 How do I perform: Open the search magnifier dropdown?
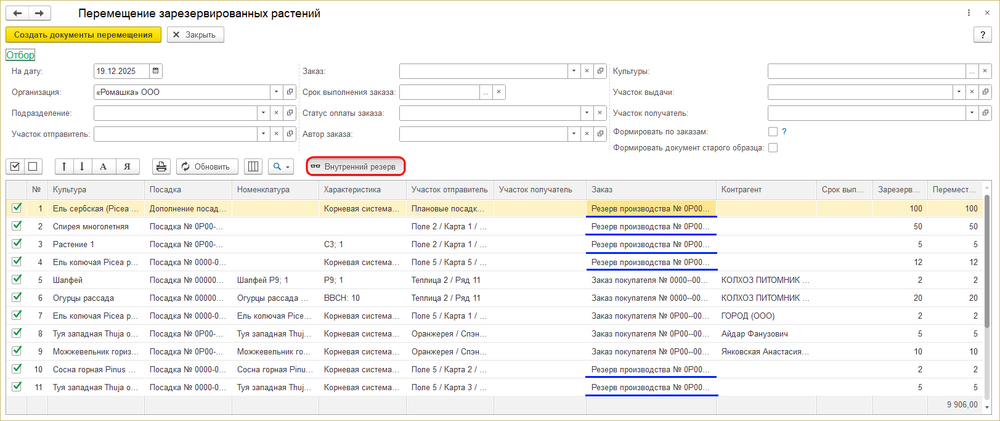[281, 166]
